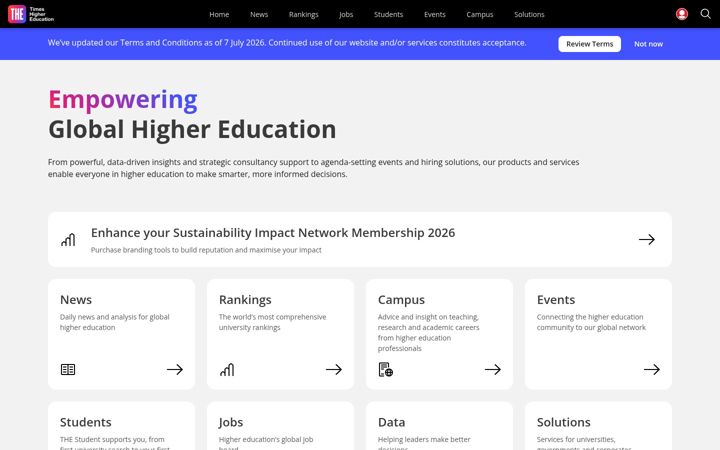The height and width of the screenshot is (450, 720).
Task: Click the arrow in the Campus card
Action: click(493, 369)
